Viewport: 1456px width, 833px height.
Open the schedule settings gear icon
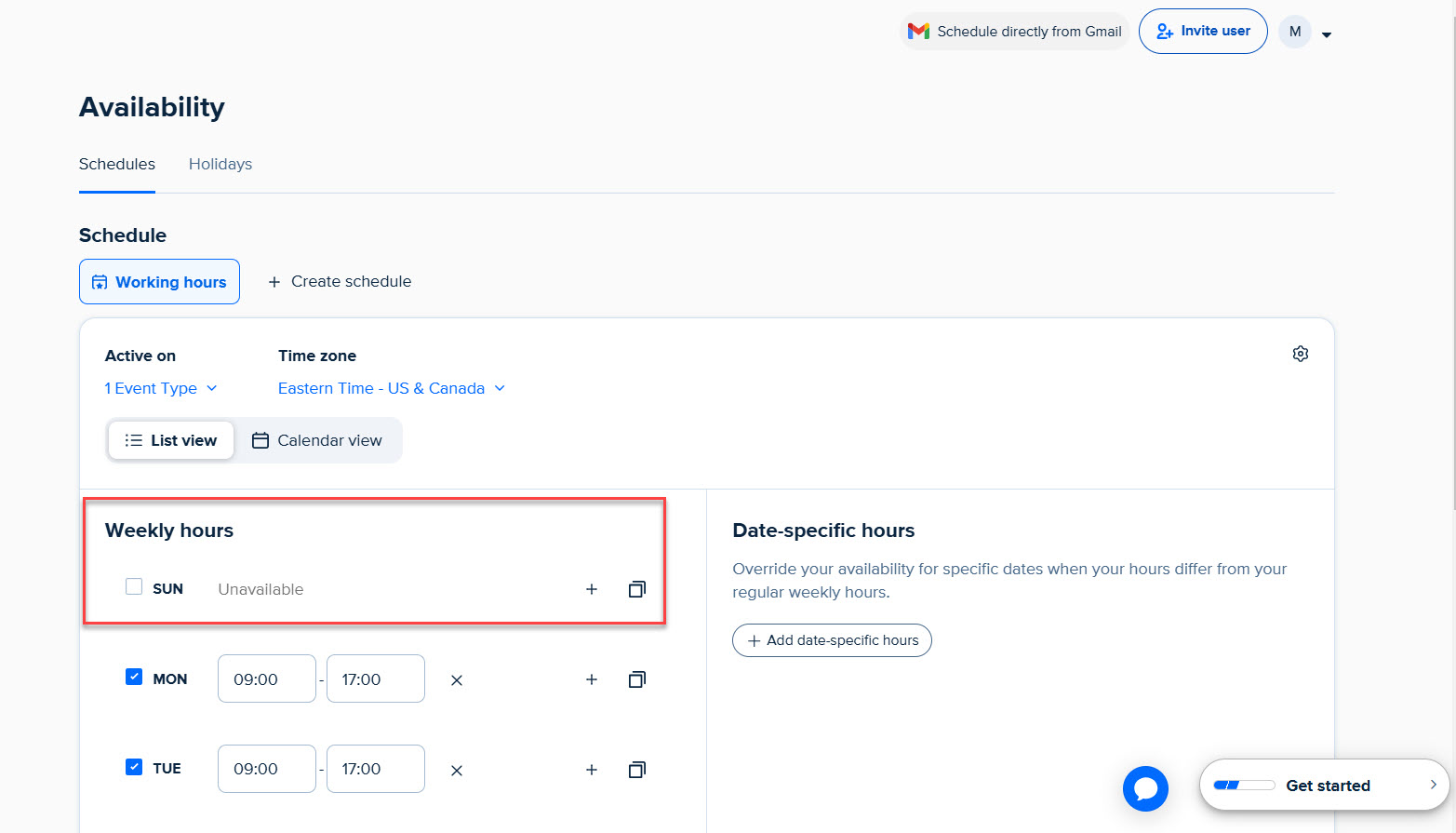tap(1300, 354)
